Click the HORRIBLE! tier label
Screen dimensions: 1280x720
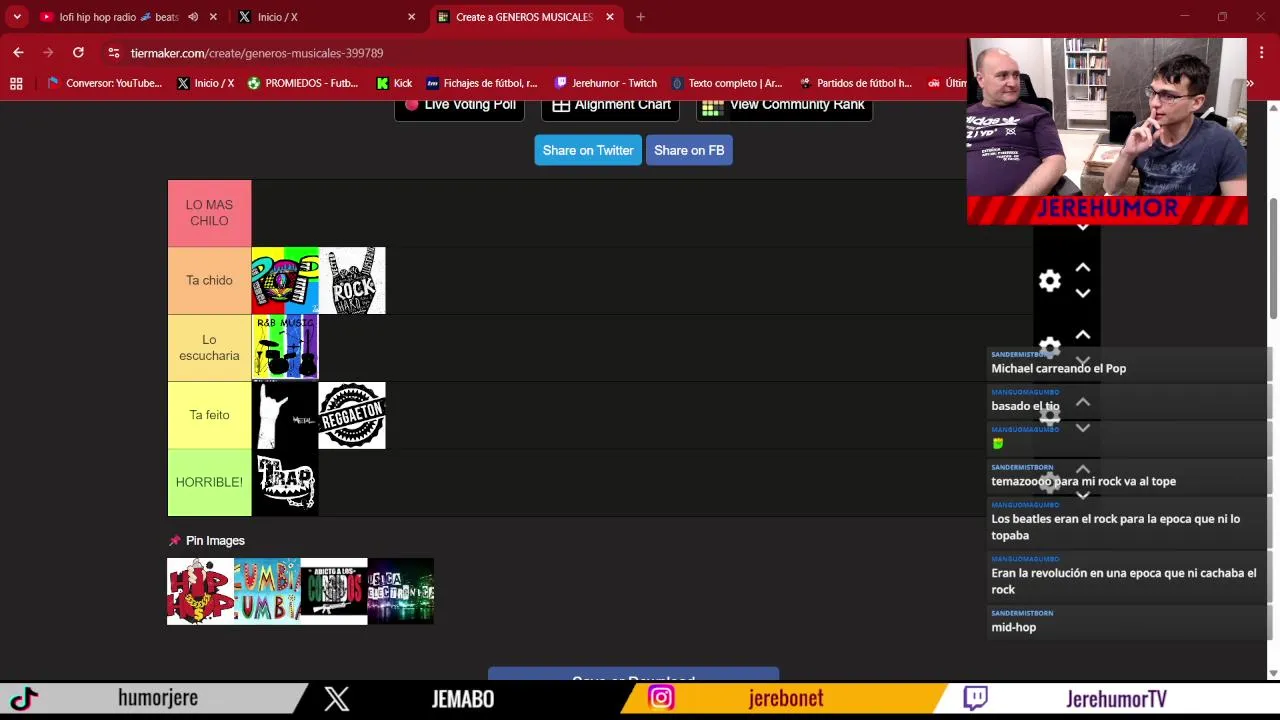pyautogui.click(x=209, y=482)
